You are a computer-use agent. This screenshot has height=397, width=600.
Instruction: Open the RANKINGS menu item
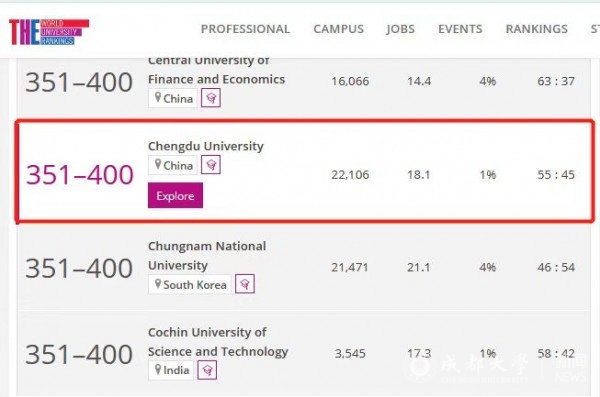click(536, 29)
